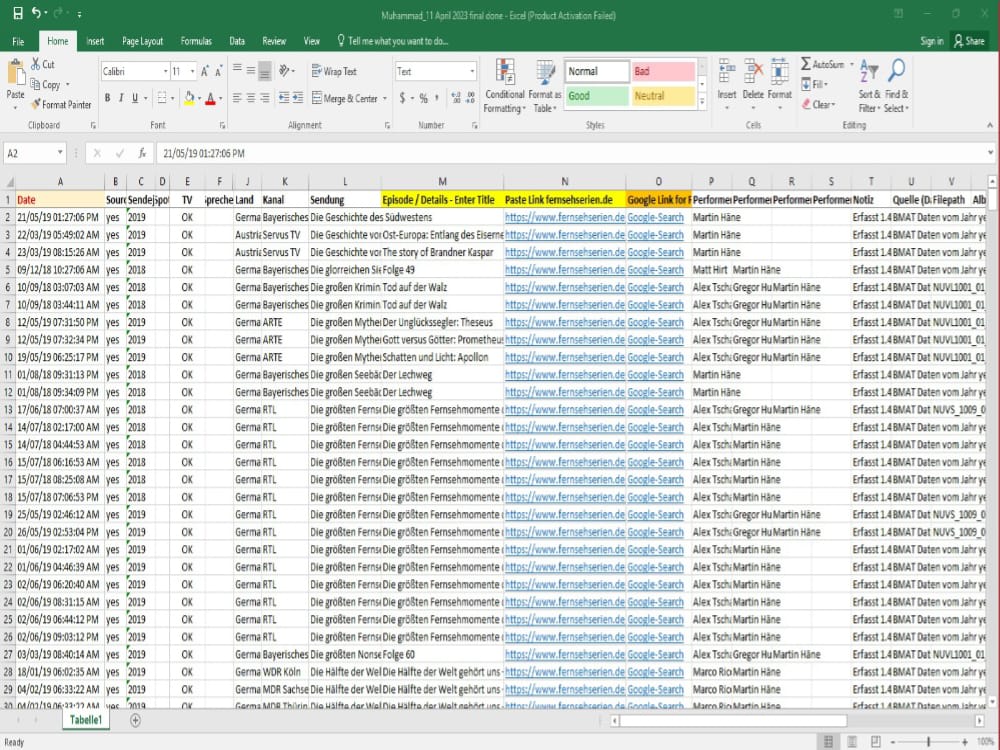This screenshot has width=1000, height=750.
Task: Click the Paste clipboard icon
Action: pos(15,72)
